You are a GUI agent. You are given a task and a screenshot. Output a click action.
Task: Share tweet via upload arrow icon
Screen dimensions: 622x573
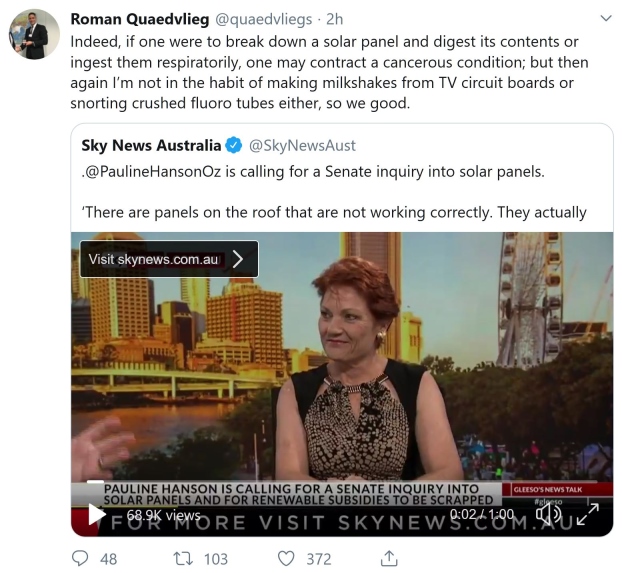click(389, 558)
